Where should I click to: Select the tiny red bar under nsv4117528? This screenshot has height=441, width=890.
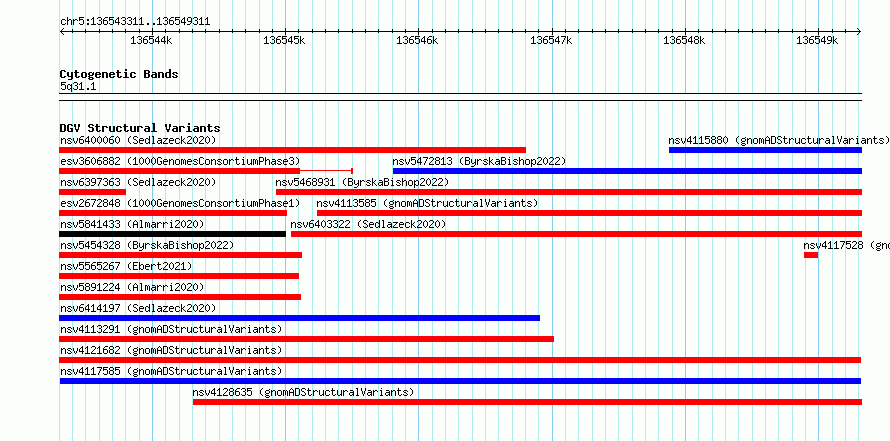tap(811, 255)
